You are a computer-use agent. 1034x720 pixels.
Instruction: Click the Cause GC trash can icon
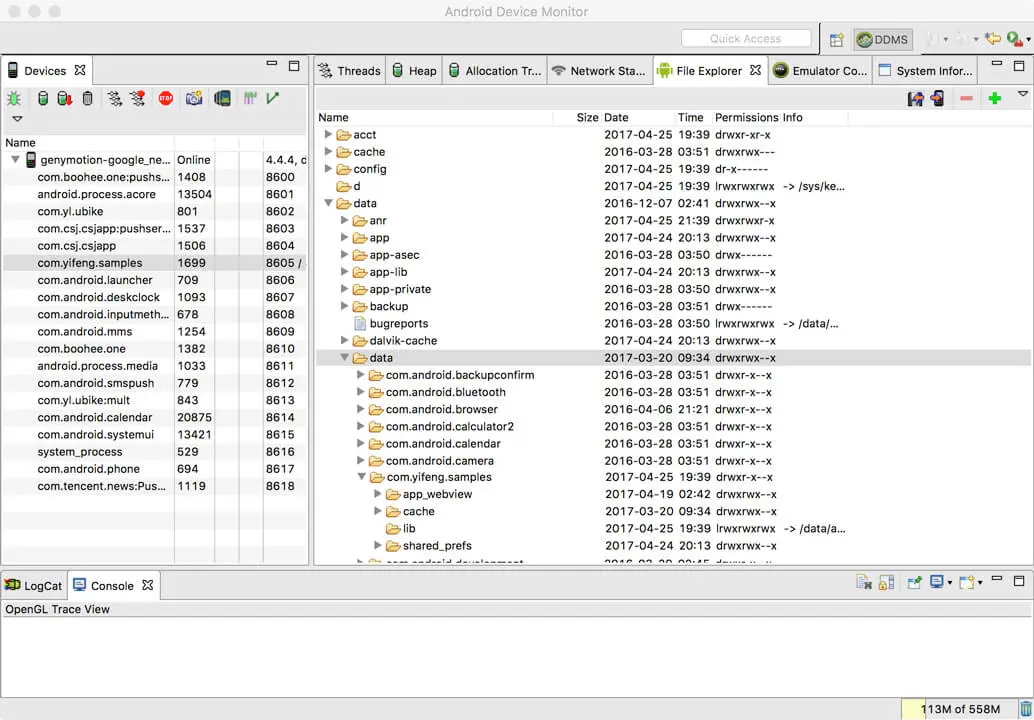[88, 99]
